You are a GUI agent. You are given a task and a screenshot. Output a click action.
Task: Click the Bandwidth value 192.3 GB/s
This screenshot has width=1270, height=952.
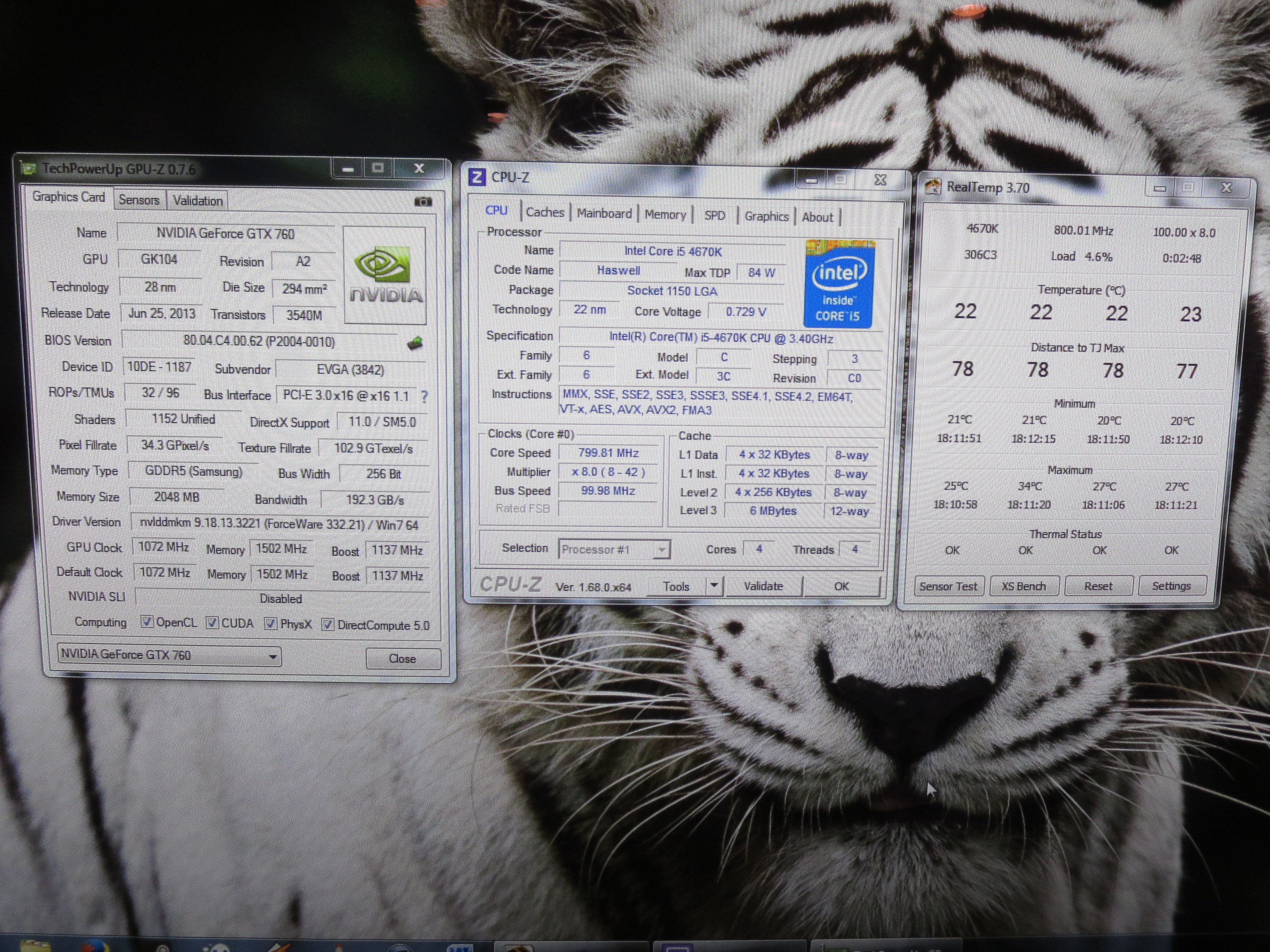[374, 500]
